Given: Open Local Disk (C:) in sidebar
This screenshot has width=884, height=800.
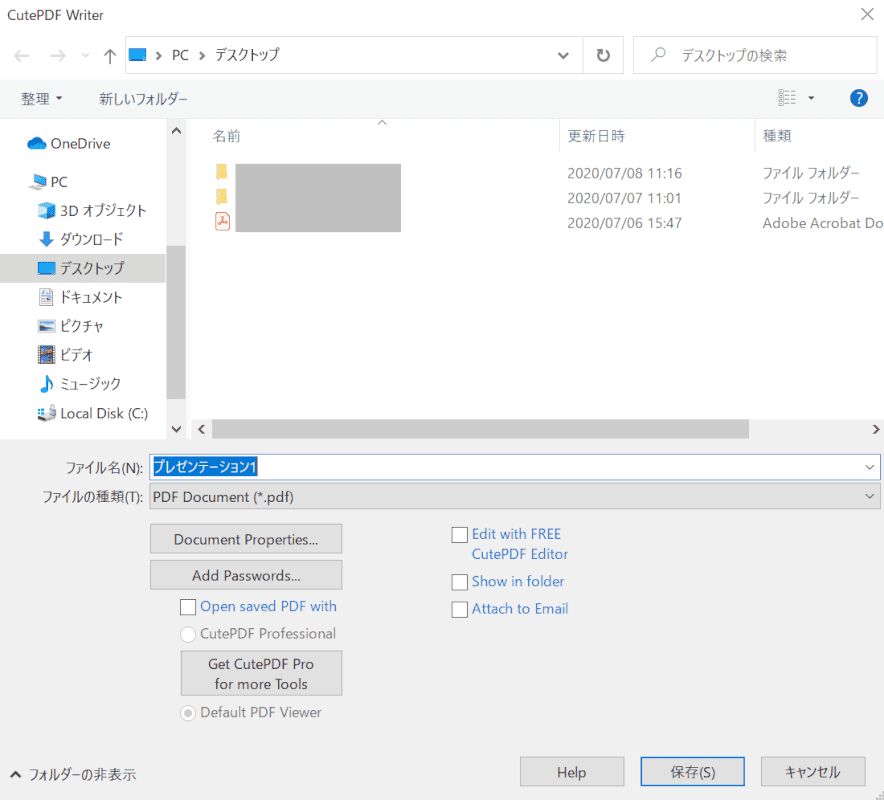Looking at the screenshot, I should pos(104,413).
